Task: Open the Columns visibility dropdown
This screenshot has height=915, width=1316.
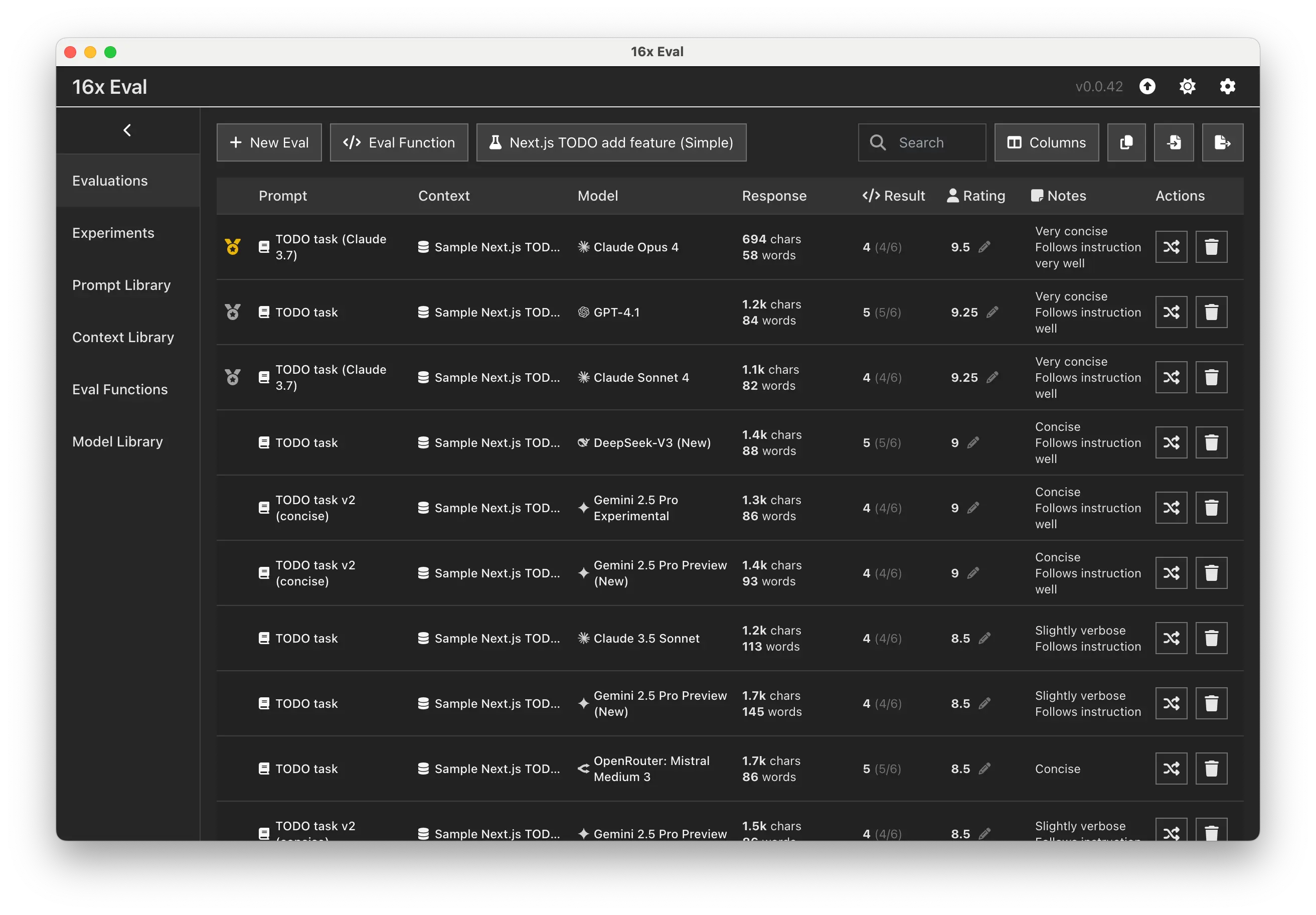Action: click(x=1046, y=142)
